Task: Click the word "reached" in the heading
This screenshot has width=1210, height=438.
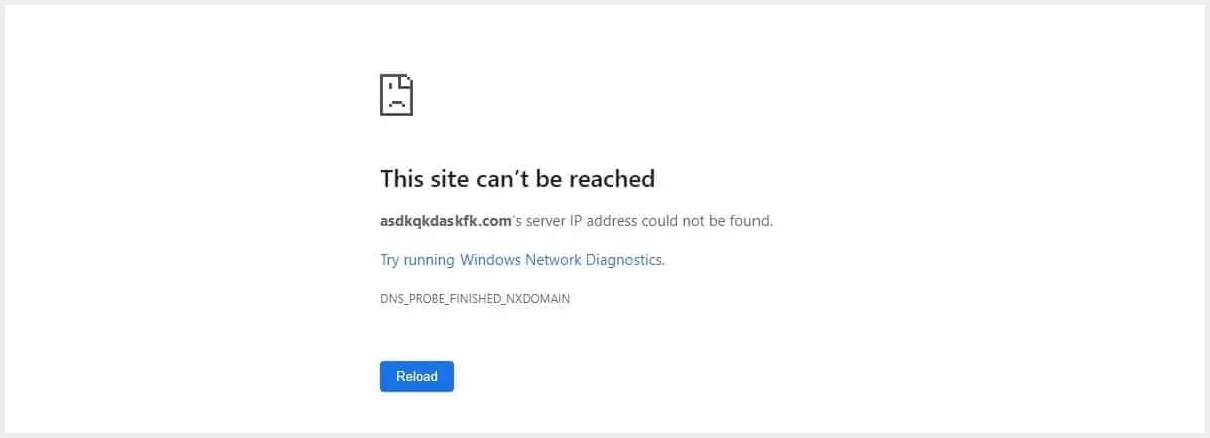Action: [612, 179]
